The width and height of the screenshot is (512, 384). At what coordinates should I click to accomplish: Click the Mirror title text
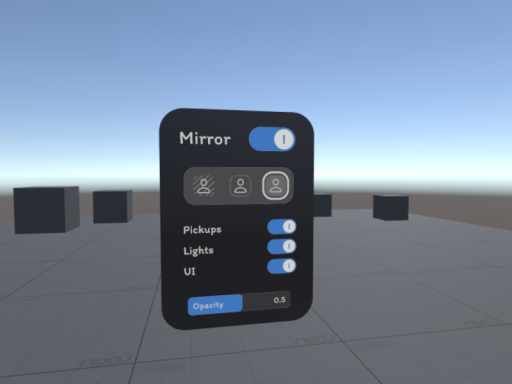pyautogui.click(x=205, y=139)
